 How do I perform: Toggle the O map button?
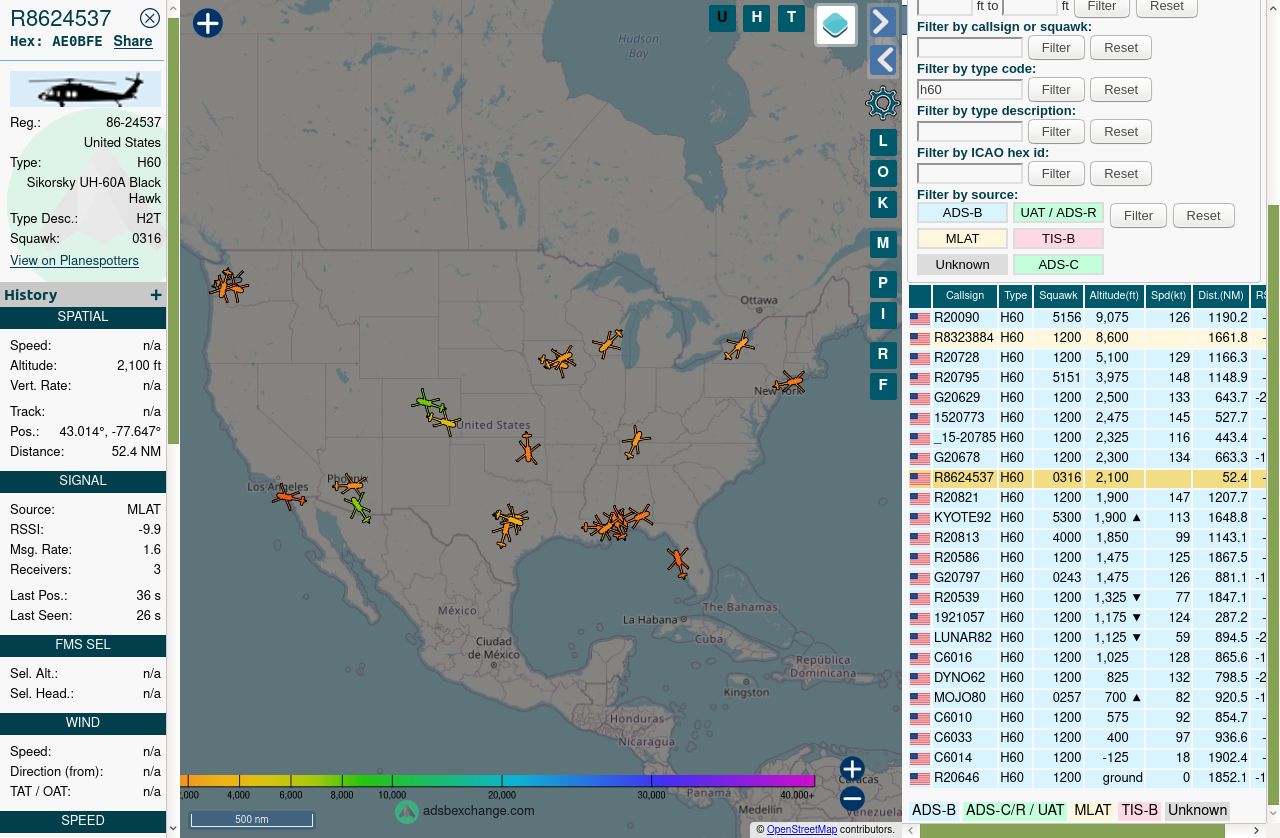(883, 173)
